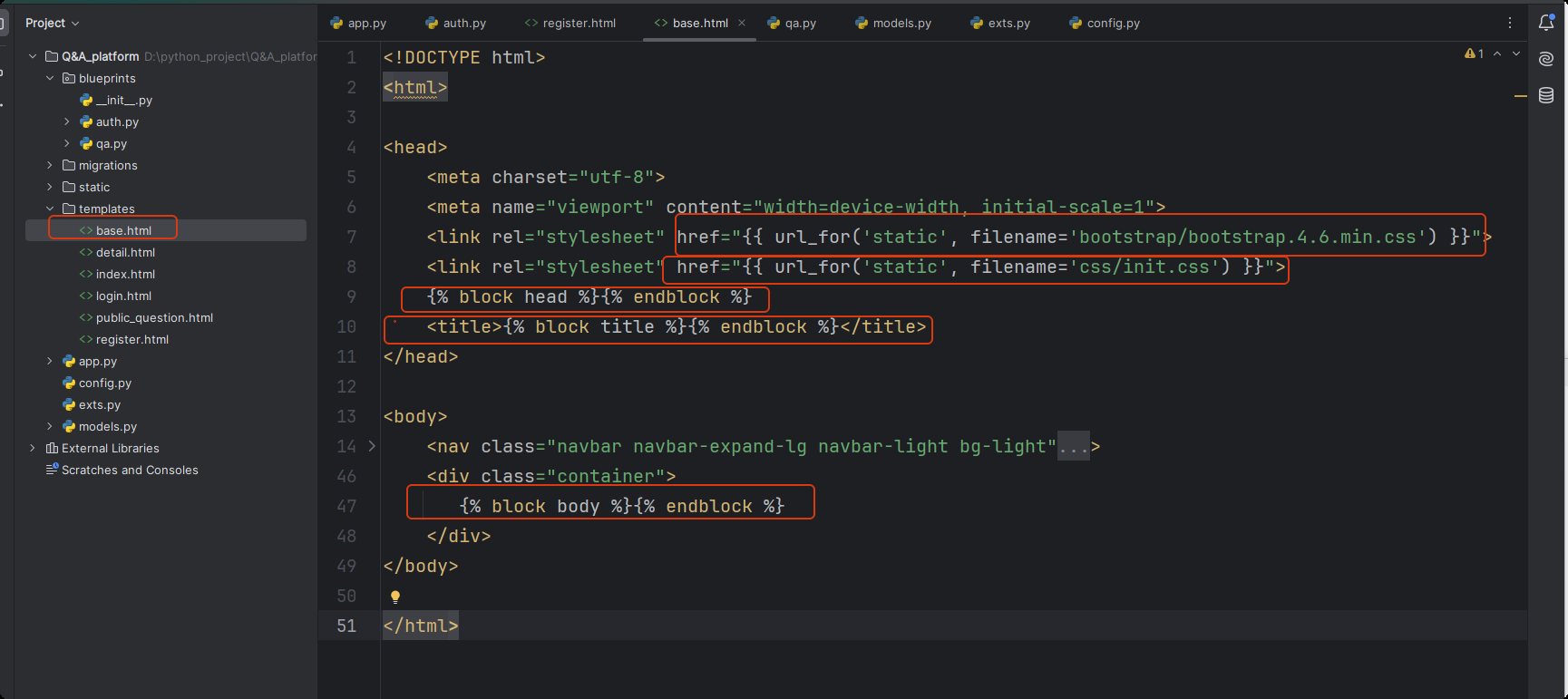The height and width of the screenshot is (699, 1568).
Task: Click the div class="container" line
Action: (551, 476)
